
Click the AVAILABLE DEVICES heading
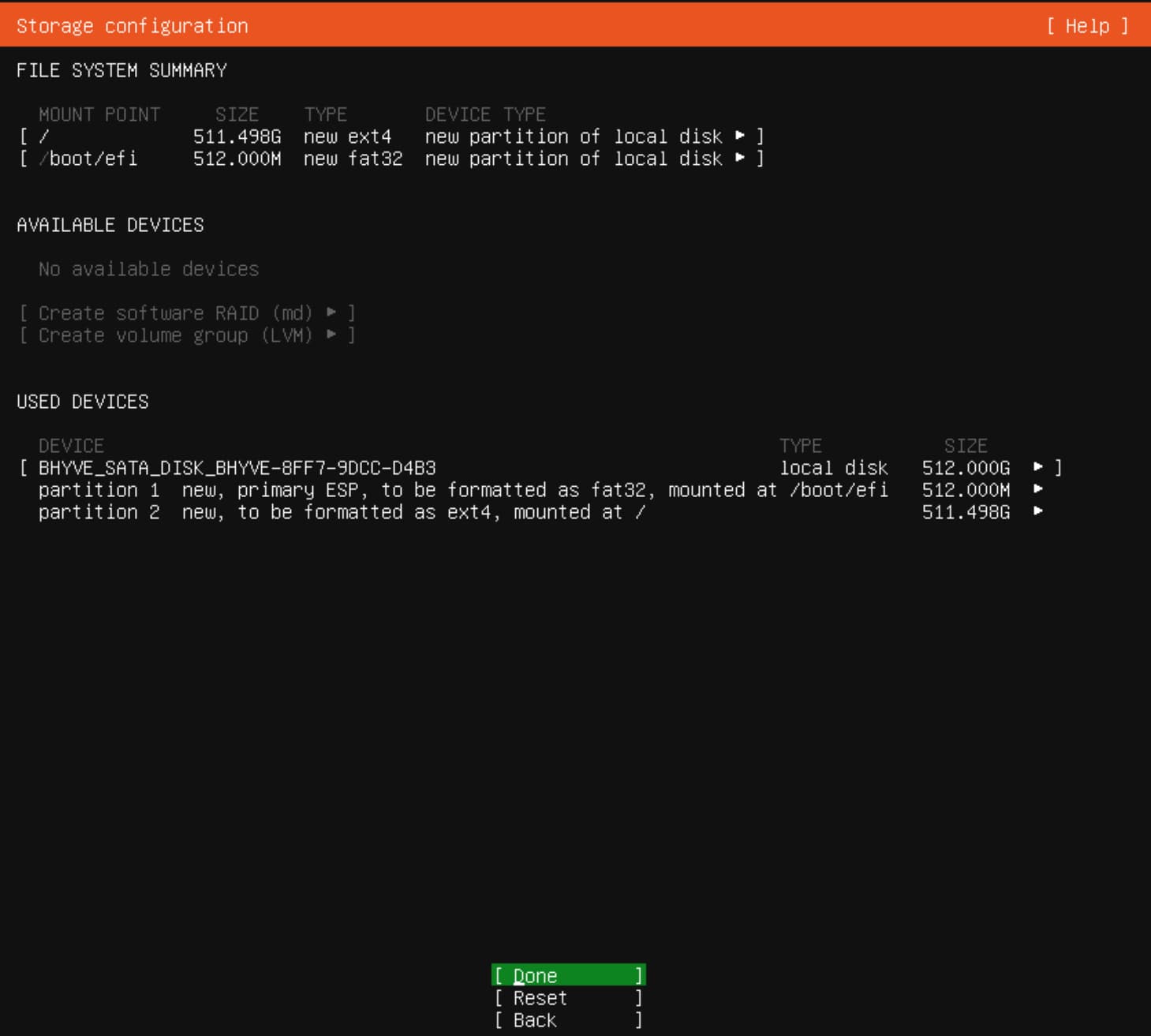tap(110, 225)
